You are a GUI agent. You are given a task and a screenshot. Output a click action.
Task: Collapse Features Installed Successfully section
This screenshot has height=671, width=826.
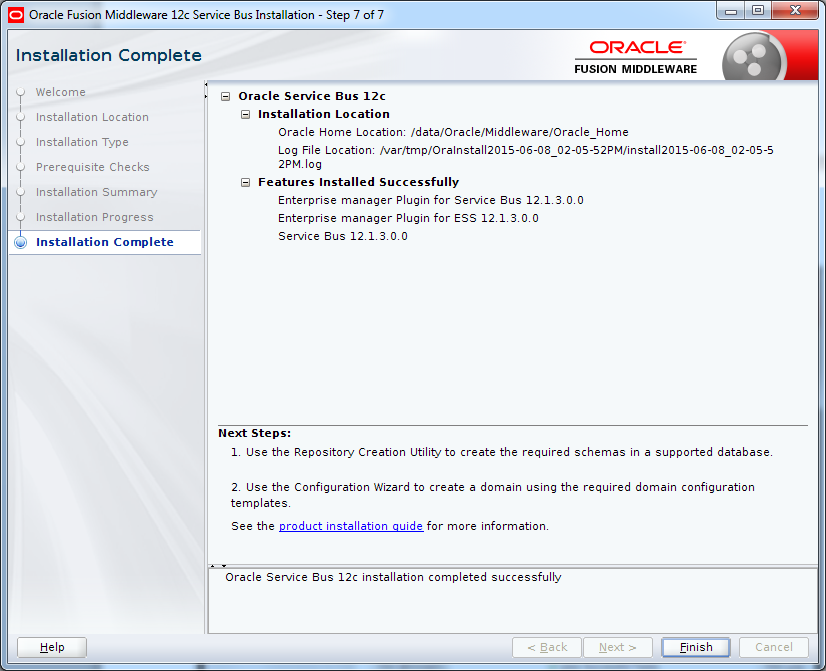245,182
